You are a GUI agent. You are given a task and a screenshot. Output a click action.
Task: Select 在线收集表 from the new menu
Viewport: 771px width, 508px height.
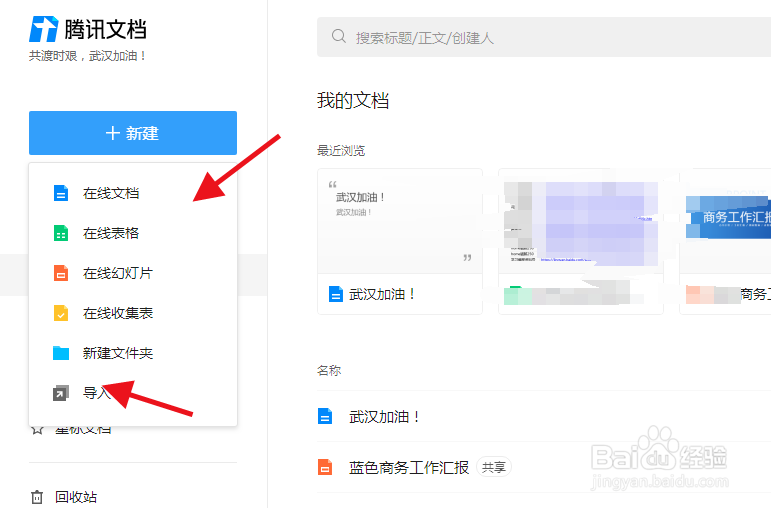pos(118,313)
